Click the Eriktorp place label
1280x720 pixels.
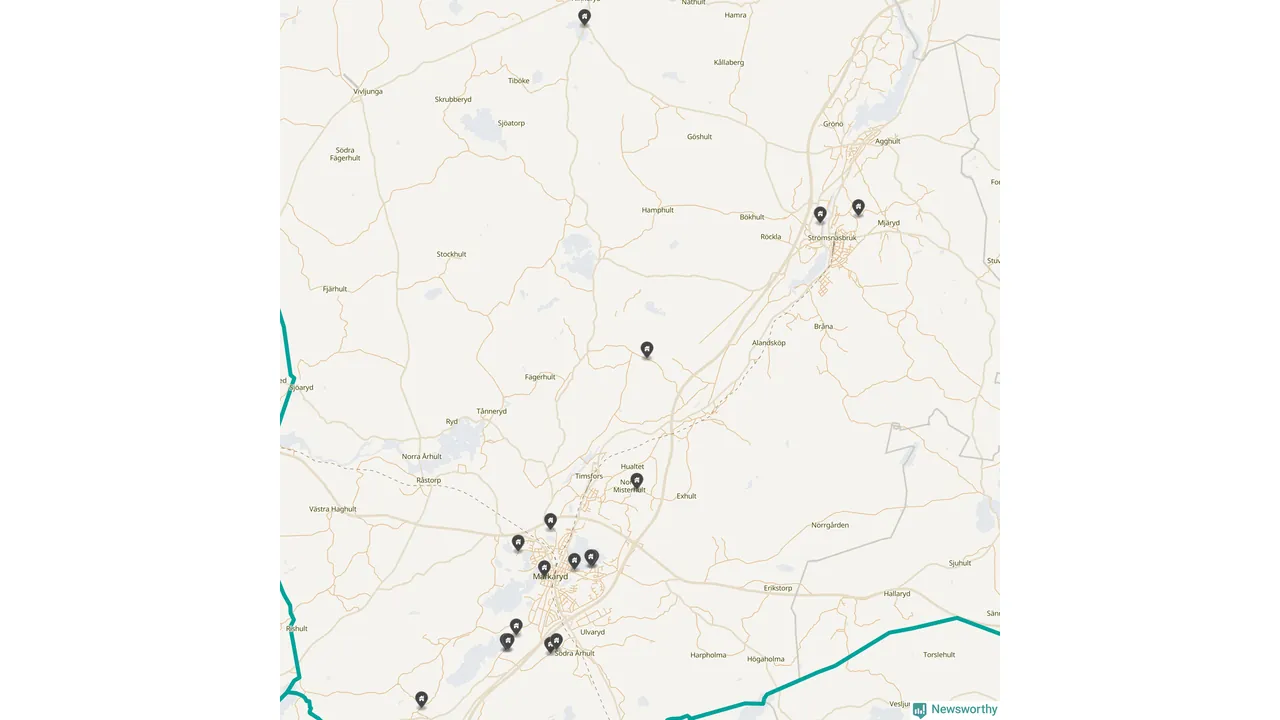point(778,588)
